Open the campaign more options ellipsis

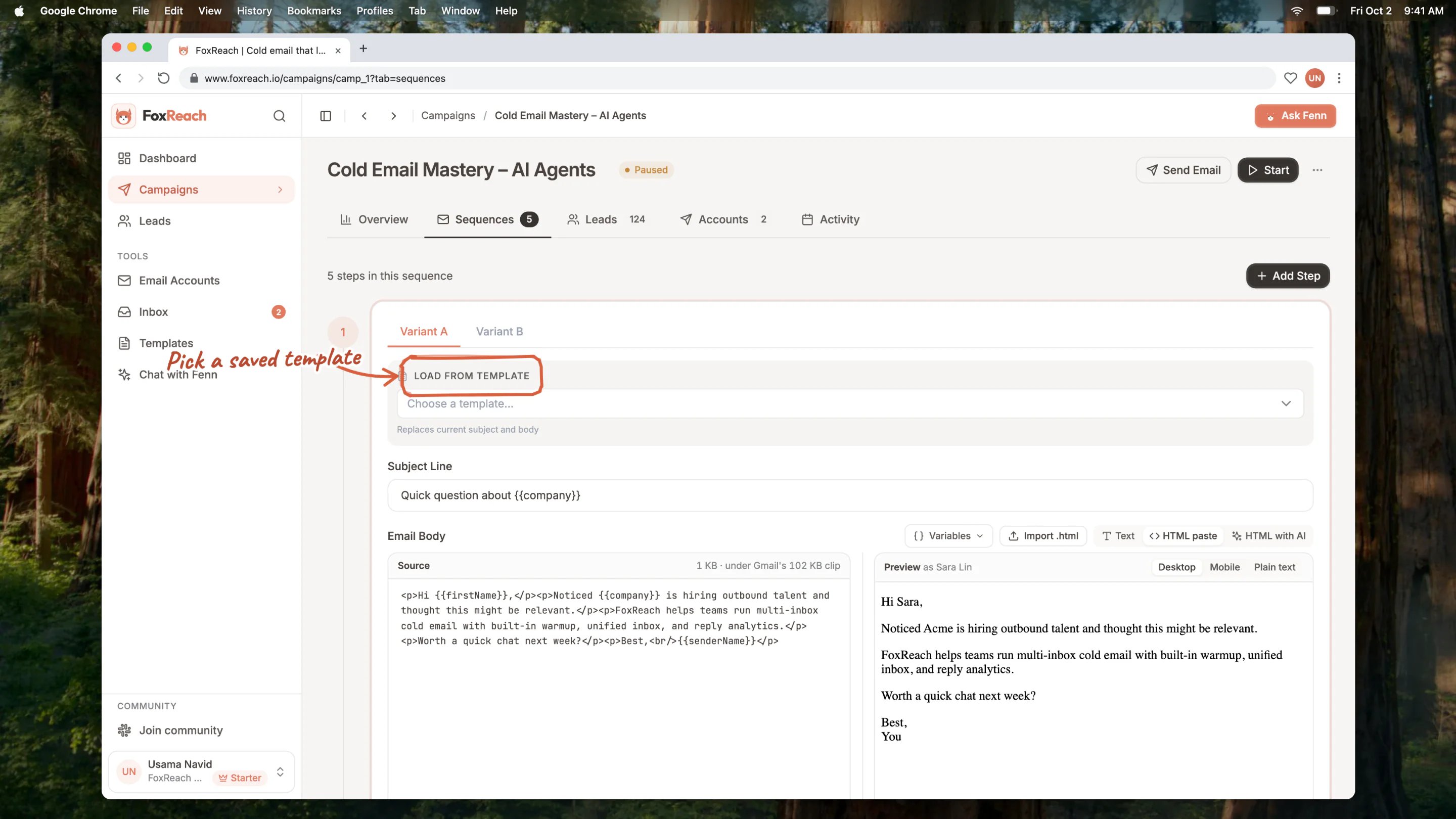coord(1317,170)
